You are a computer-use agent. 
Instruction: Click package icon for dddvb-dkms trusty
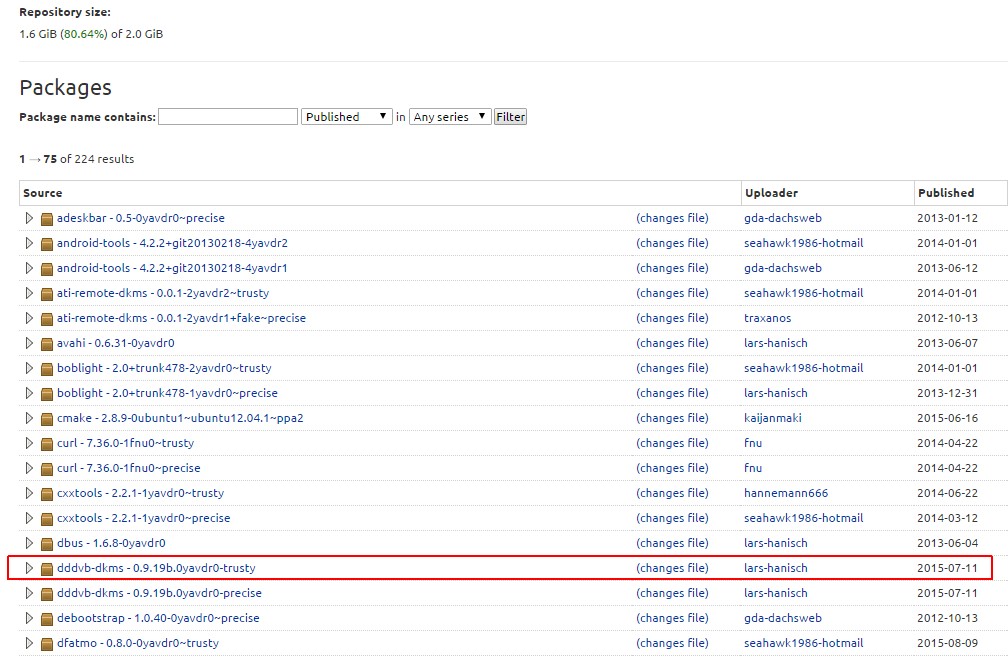point(47,570)
